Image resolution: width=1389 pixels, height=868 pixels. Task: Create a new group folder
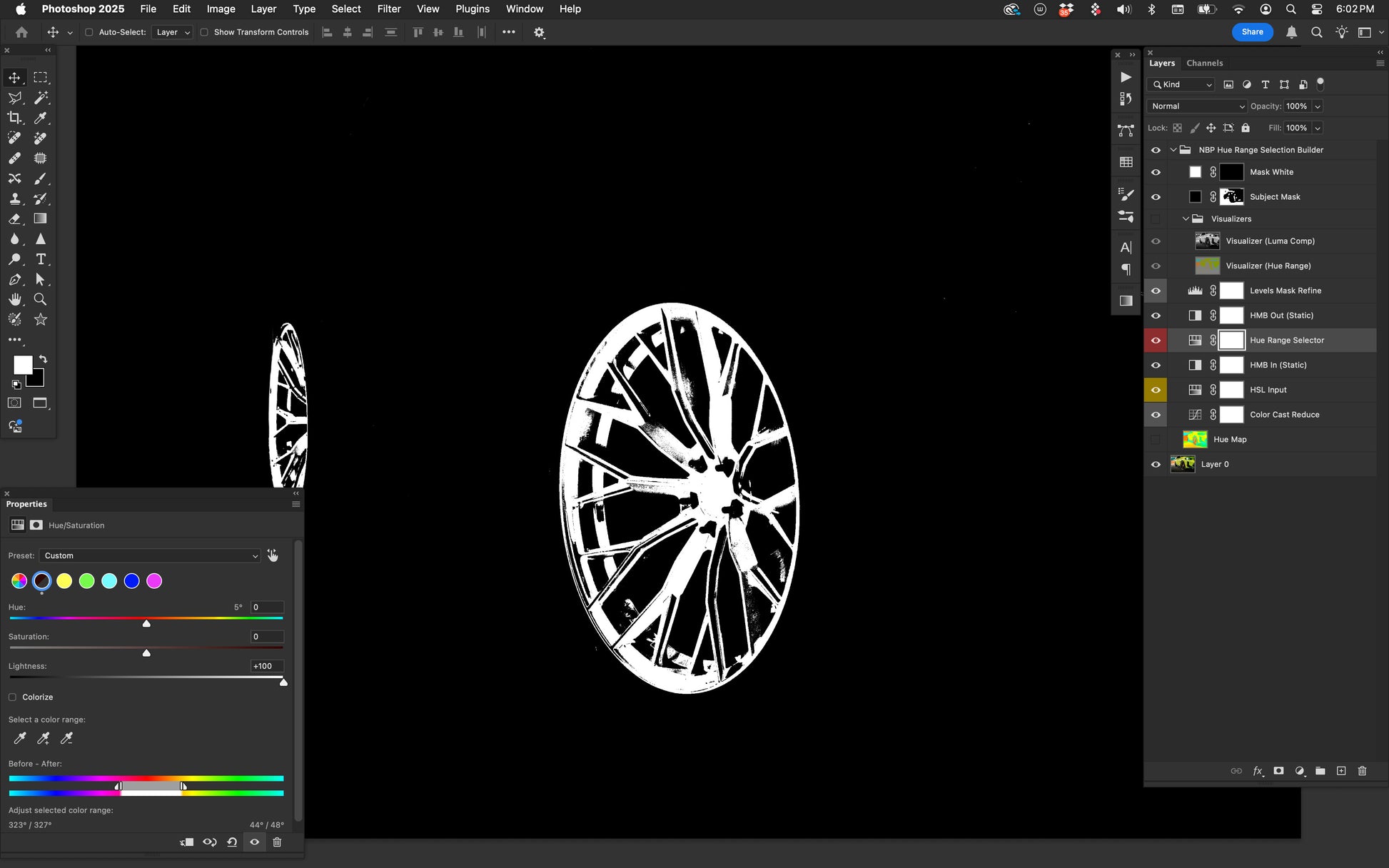point(1320,771)
